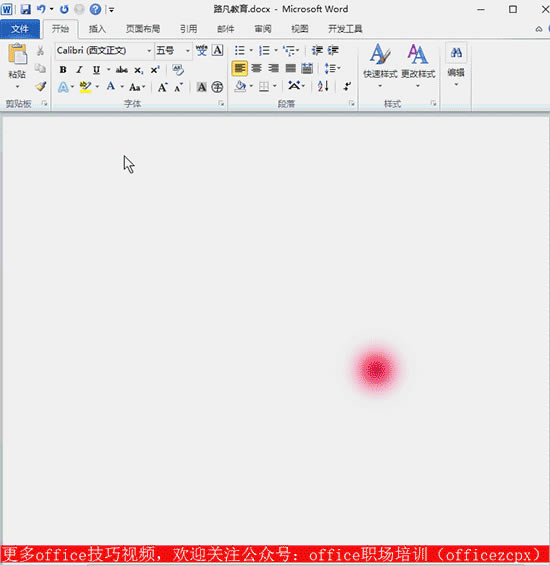Increase paragraph indent
The image size is (550, 566).
click(333, 50)
